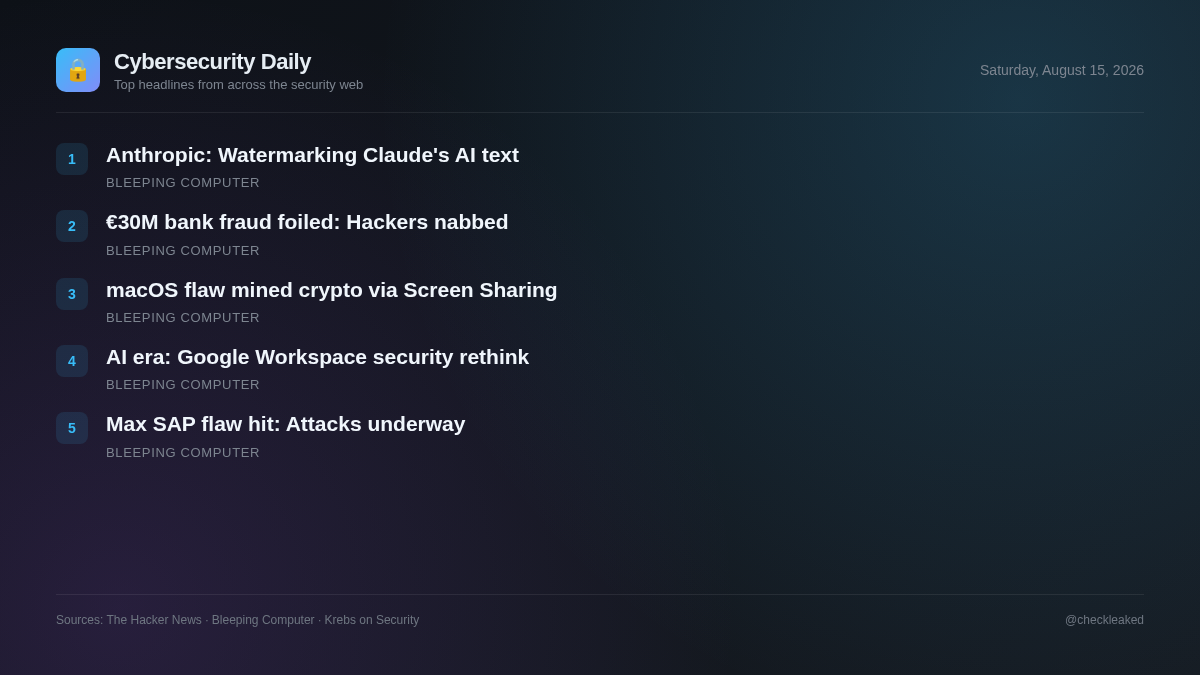The width and height of the screenshot is (1200, 675).
Task: Click Bleeping Computer source under headline two
Action: click(183, 251)
